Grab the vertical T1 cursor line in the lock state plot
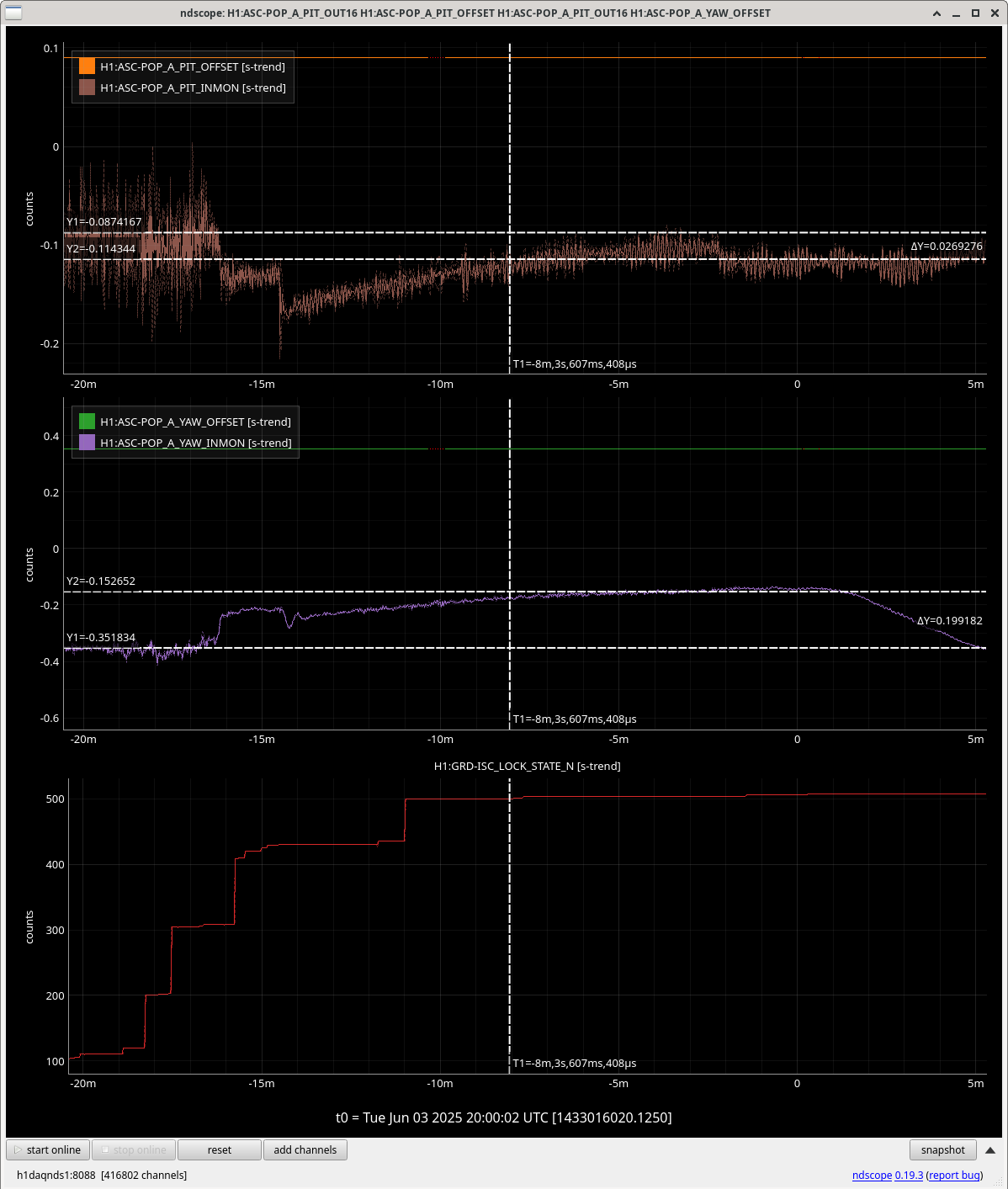 pyautogui.click(x=510, y=926)
